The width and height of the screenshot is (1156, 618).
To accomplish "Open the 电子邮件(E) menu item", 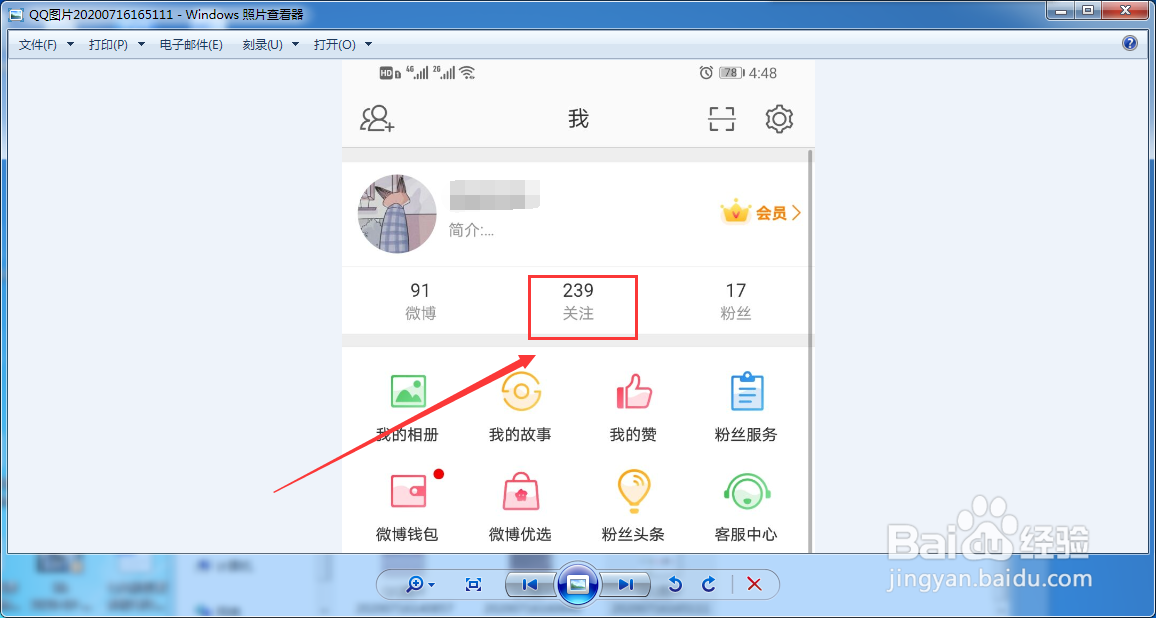I will 191,45.
